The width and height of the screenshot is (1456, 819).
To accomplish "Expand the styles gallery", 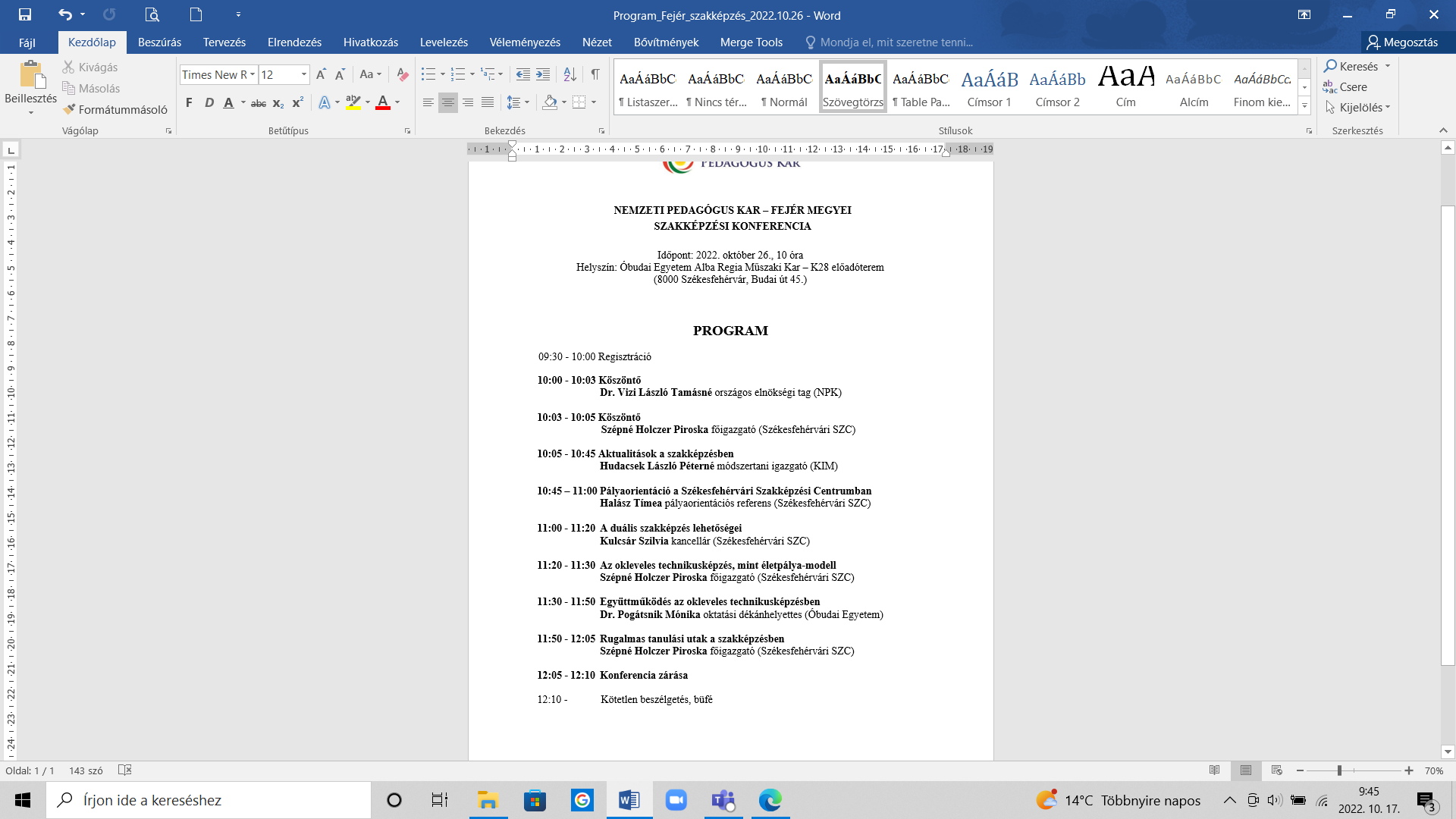I will coord(1304,106).
